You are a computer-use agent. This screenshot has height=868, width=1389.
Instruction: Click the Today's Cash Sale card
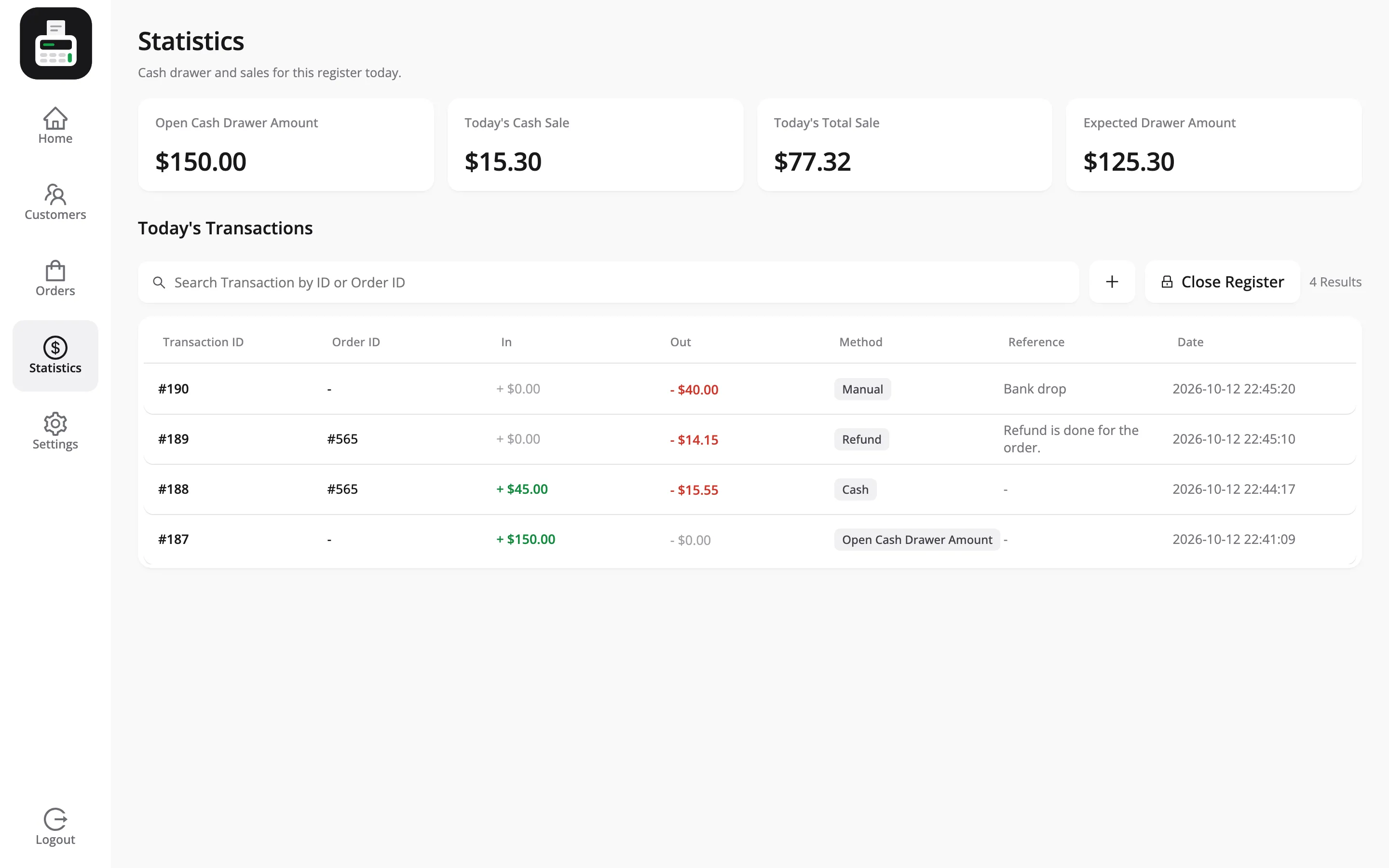coord(595,145)
